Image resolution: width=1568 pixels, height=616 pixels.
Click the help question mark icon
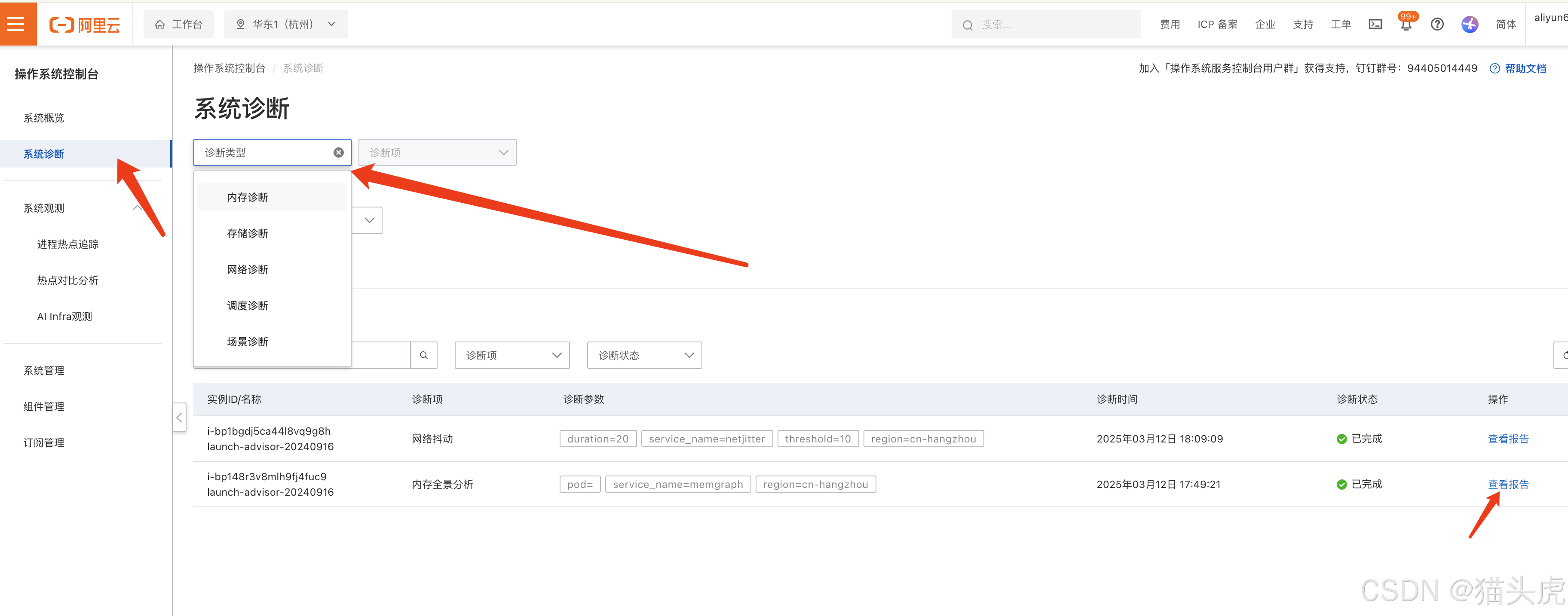pyautogui.click(x=1436, y=24)
